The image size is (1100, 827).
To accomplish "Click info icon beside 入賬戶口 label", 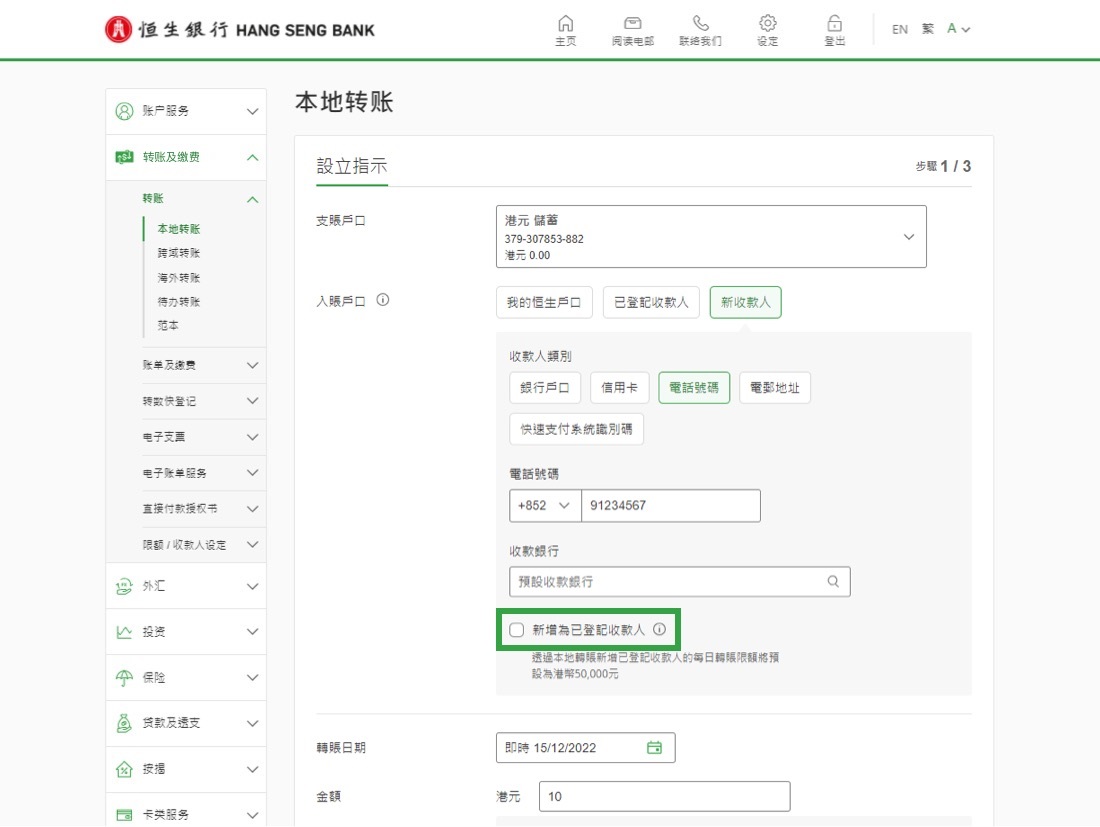I will [x=383, y=299].
